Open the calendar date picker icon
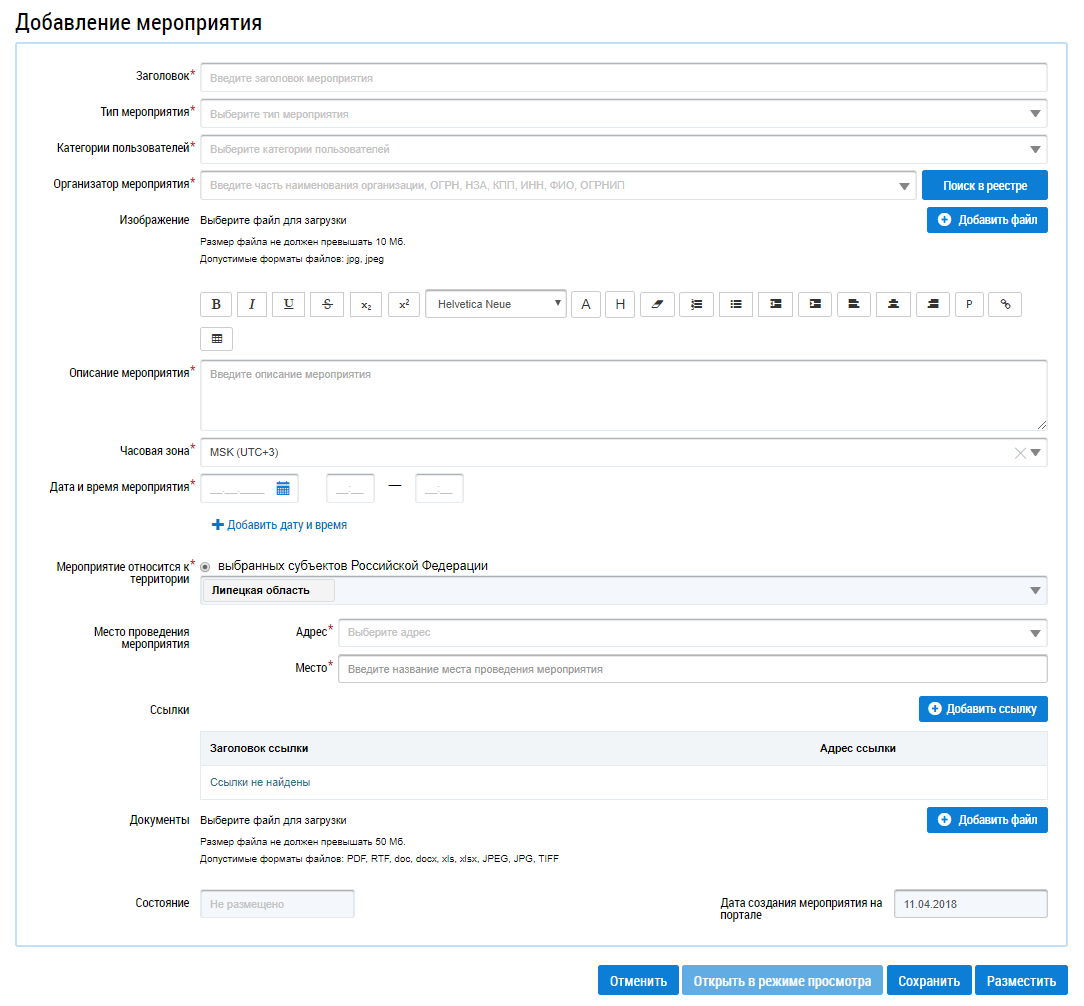The image size is (1084, 1006). coord(283,489)
